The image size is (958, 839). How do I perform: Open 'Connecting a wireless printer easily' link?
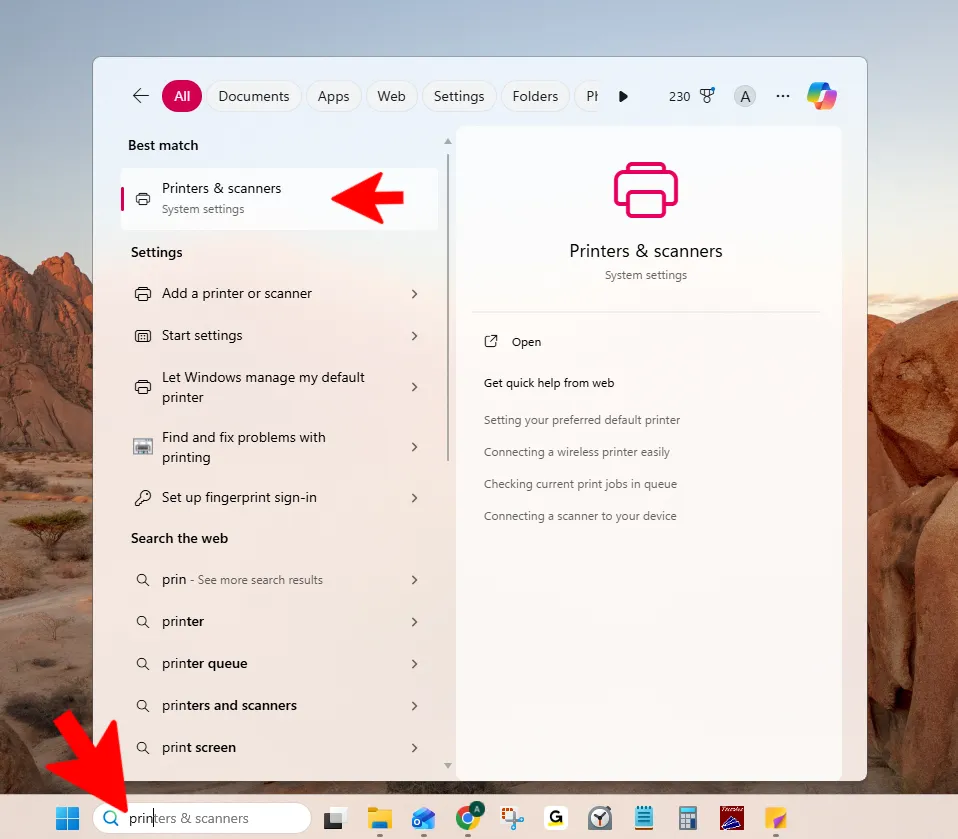(577, 452)
